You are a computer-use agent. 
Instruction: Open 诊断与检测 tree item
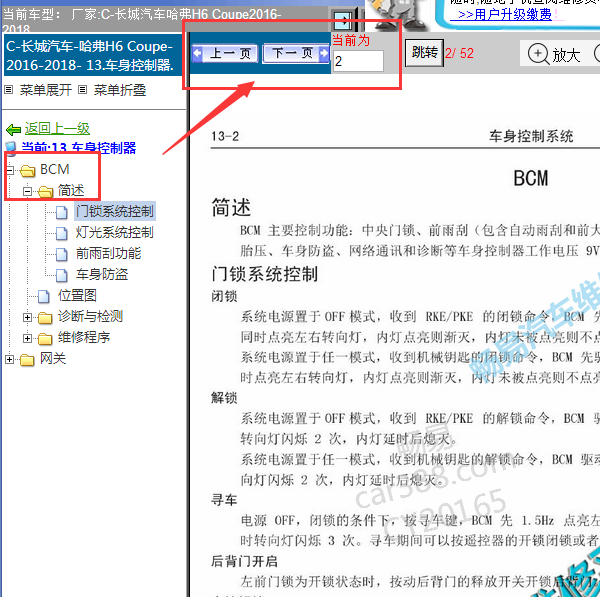[x=90, y=316]
